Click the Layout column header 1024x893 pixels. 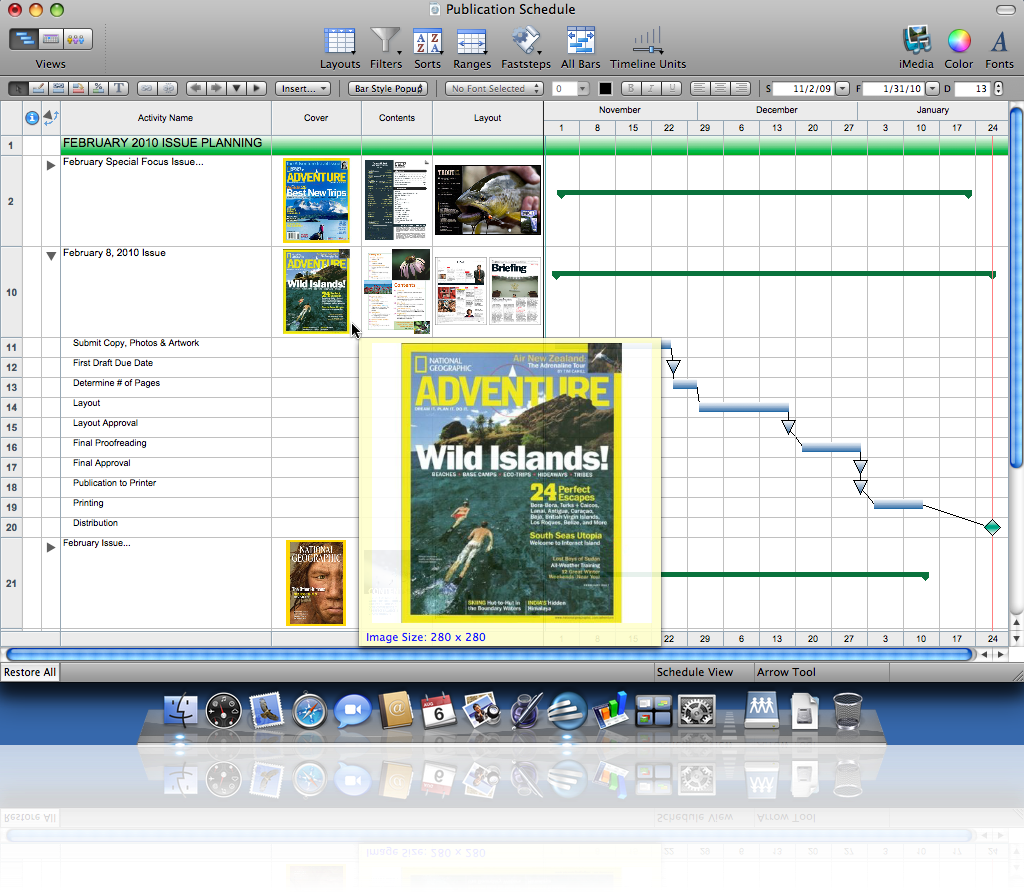click(487, 118)
